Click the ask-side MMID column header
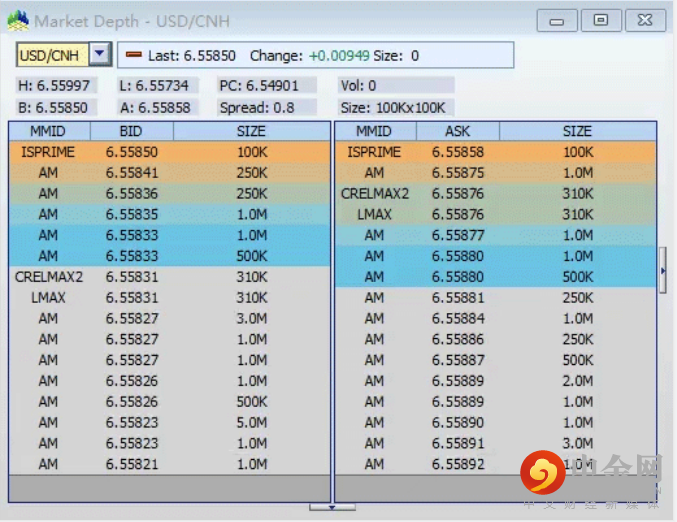 (x=374, y=131)
